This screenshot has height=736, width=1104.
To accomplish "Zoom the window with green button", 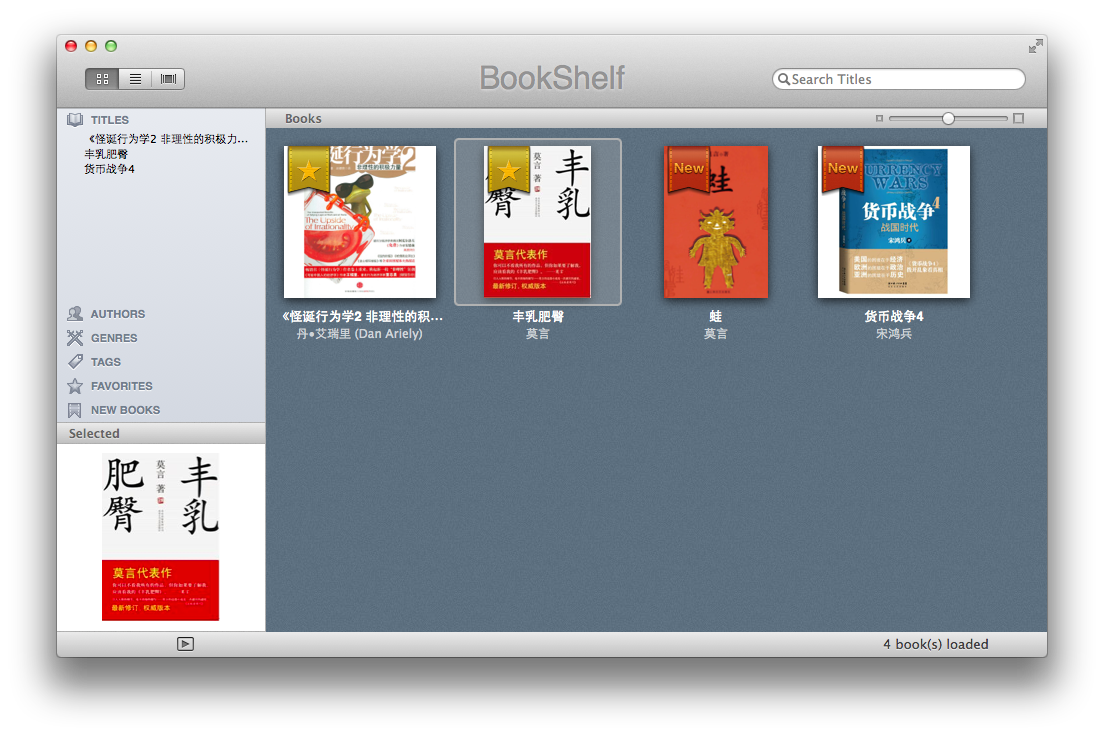I will 111,46.
